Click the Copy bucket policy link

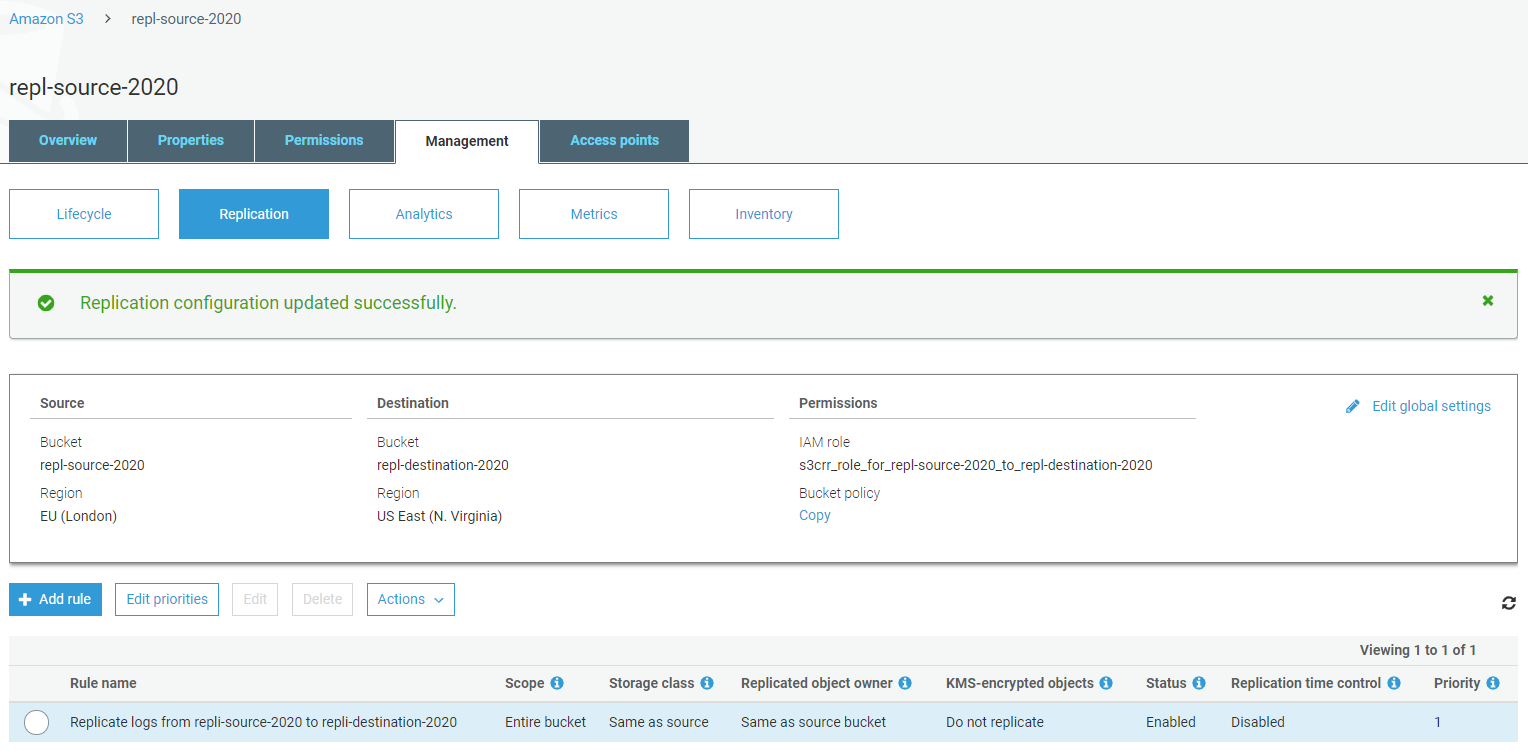[815, 515]
